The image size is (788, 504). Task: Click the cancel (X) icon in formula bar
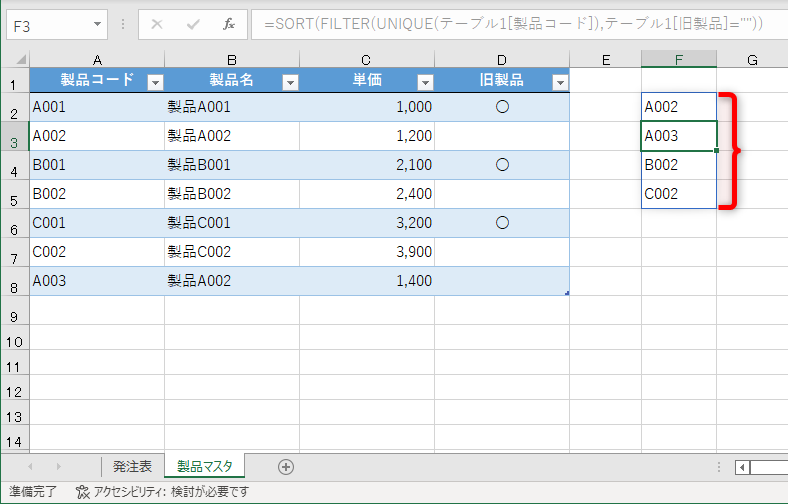pyautogui.click(x=157, y=24)
